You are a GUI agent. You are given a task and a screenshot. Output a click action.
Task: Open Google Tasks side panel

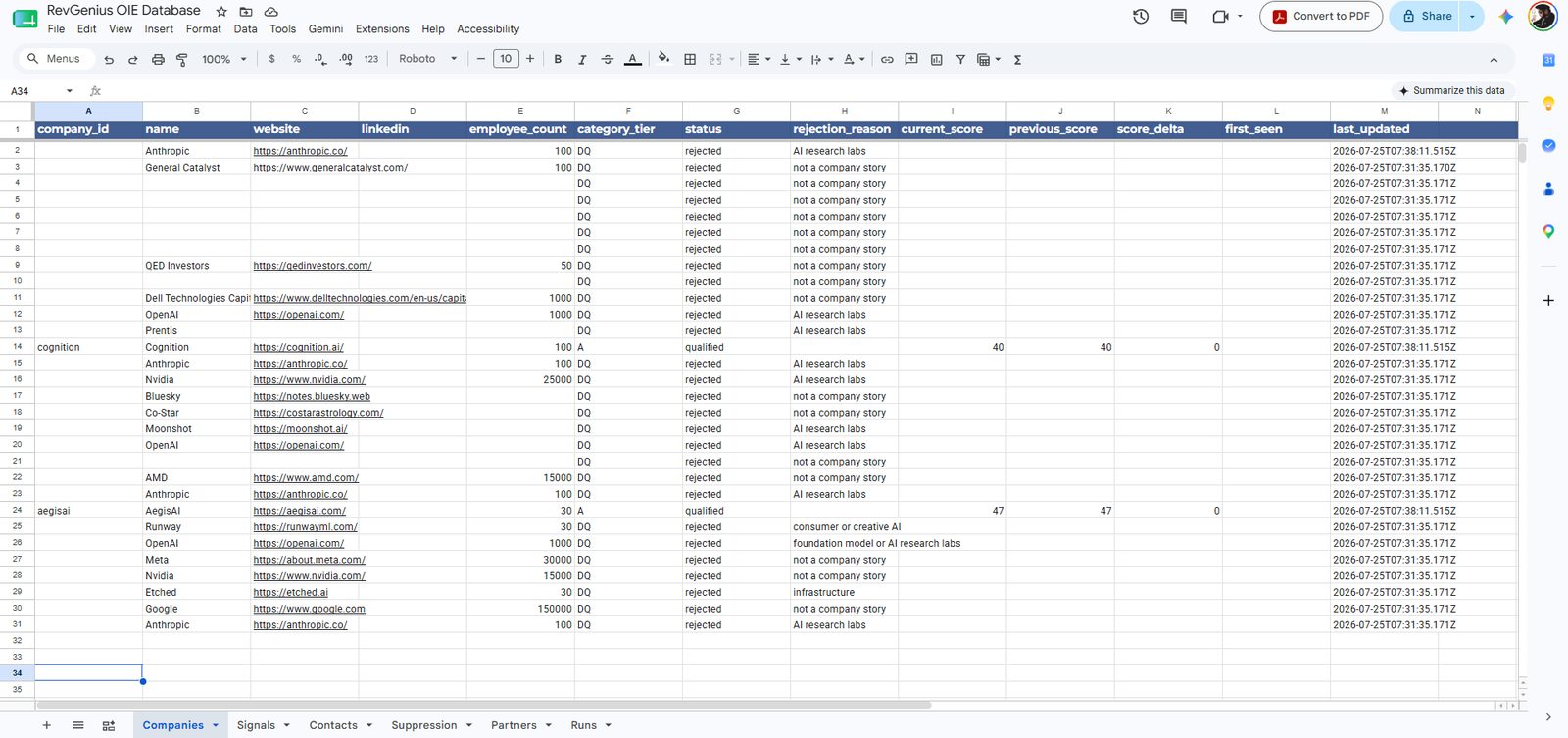click(1548, 146)
